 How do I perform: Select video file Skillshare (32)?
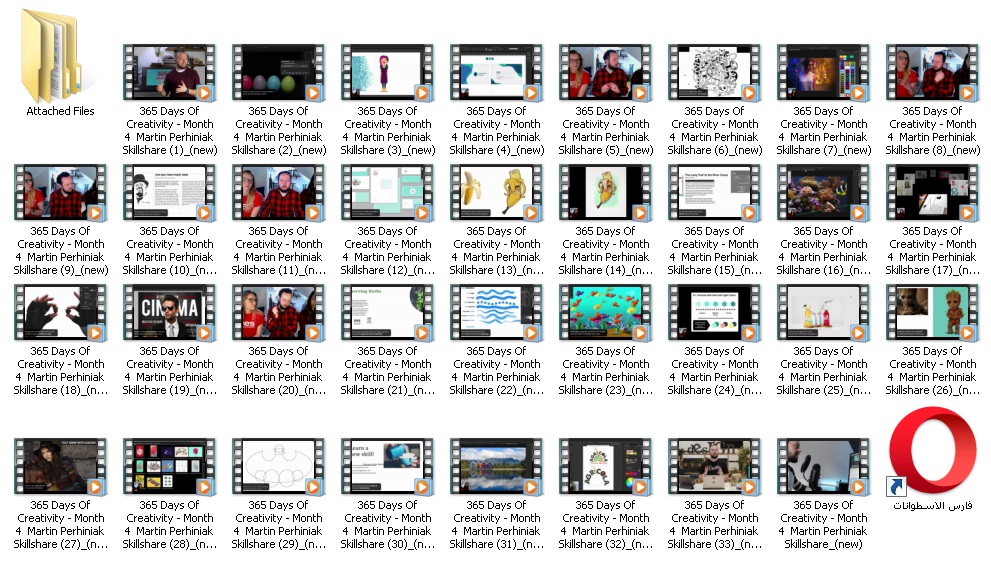click(605, 466)
